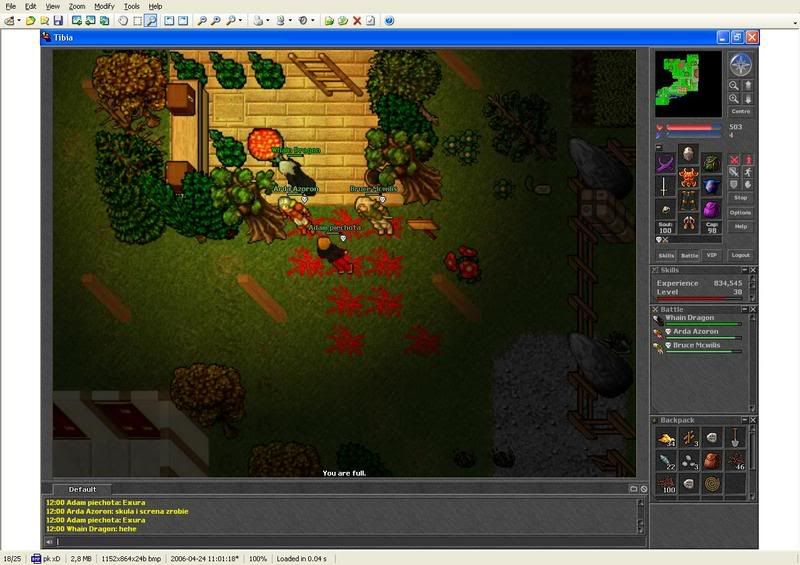The width and height of the screenshot is (800, 565).
Task: Click the red health bar
Action: (693, 127)
